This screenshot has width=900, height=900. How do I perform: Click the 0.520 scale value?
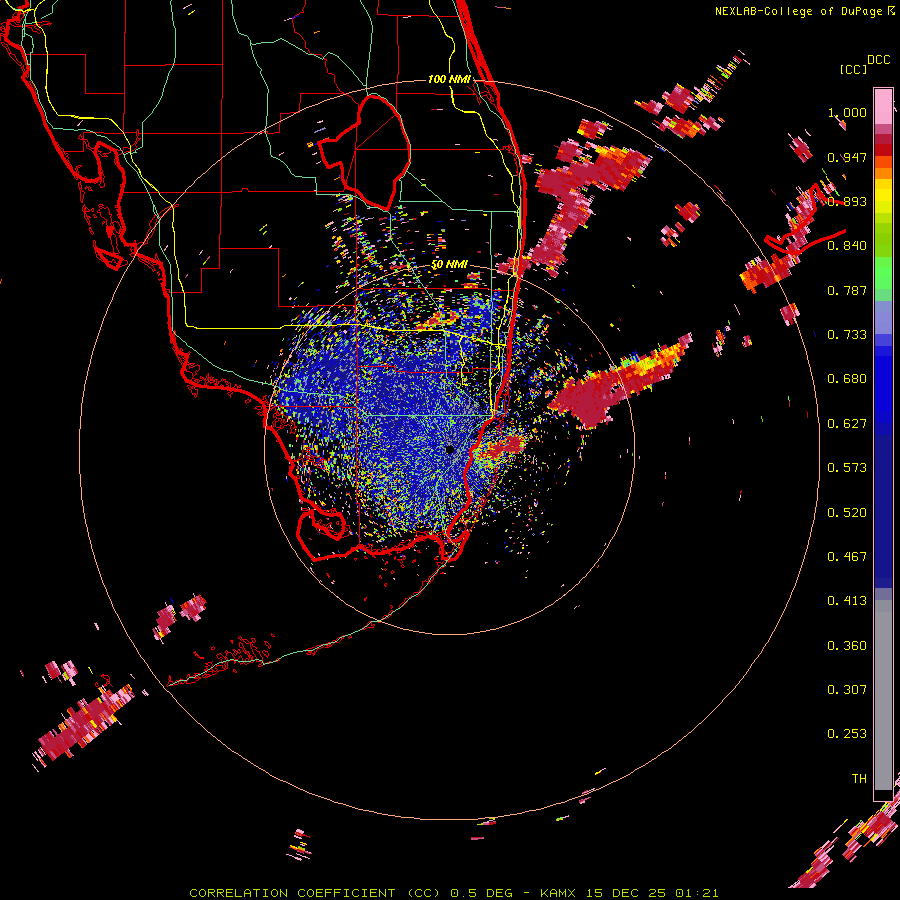pyautogui.click(x=847, y=513)
